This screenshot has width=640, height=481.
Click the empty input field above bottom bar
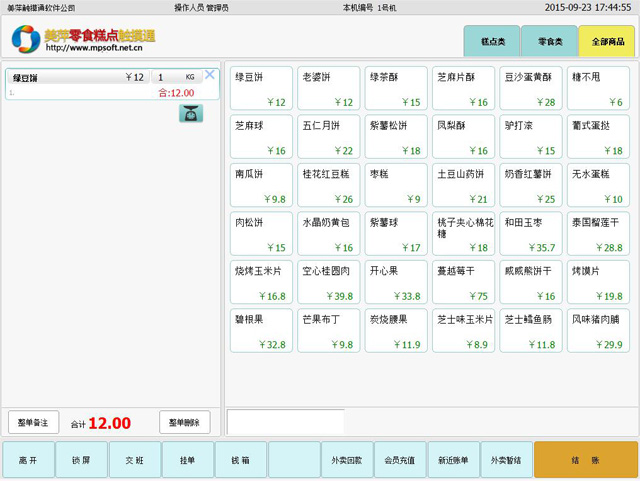point(286,422)
